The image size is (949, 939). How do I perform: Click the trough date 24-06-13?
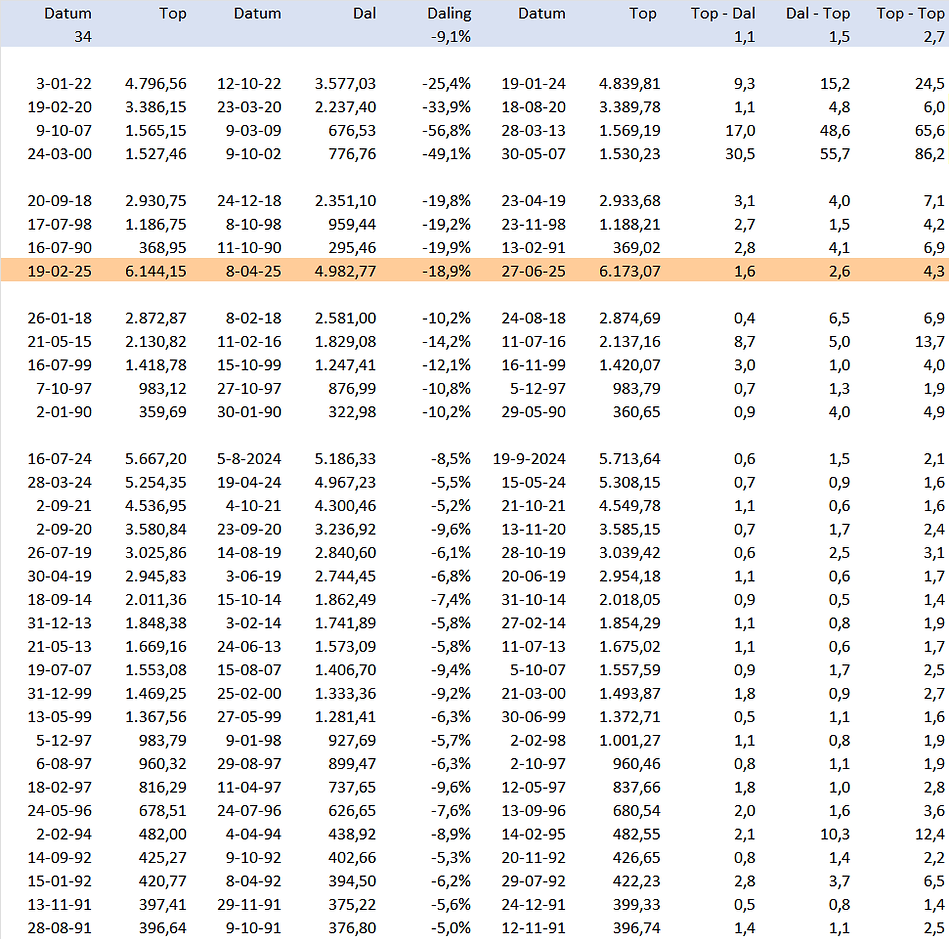(249, 647)
